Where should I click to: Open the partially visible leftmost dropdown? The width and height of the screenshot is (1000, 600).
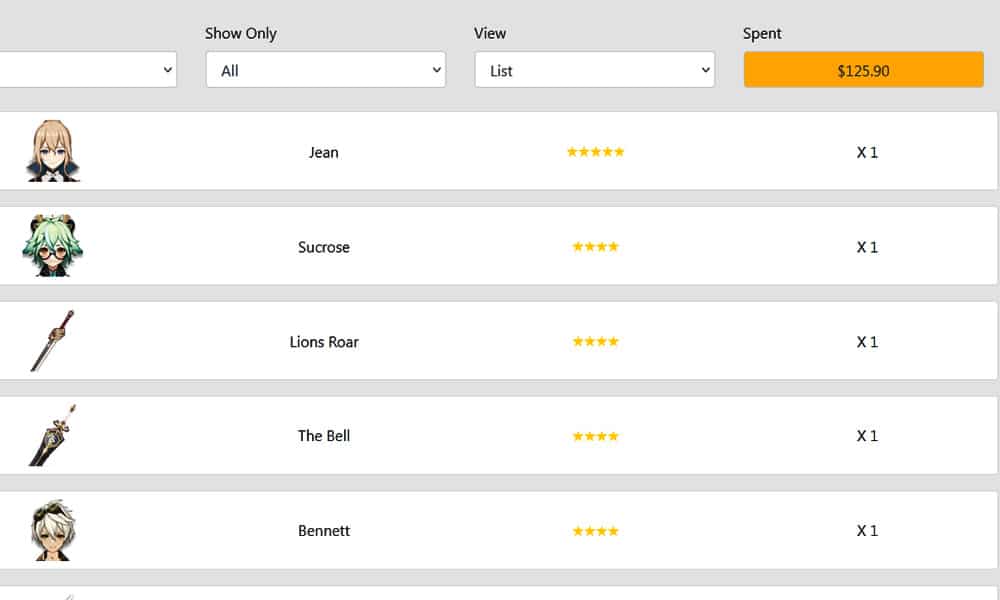click(88, 70)
